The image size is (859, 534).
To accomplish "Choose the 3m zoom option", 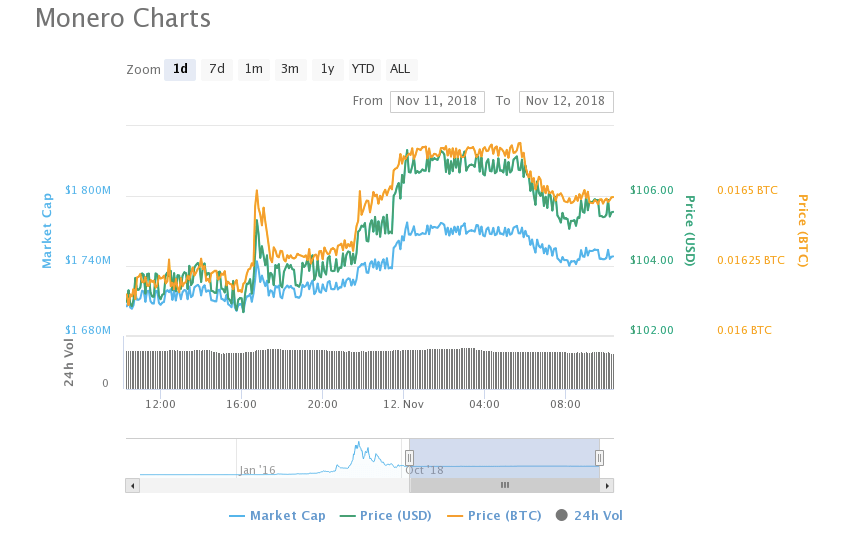I will pyautogui.click(x=290, y=69).
